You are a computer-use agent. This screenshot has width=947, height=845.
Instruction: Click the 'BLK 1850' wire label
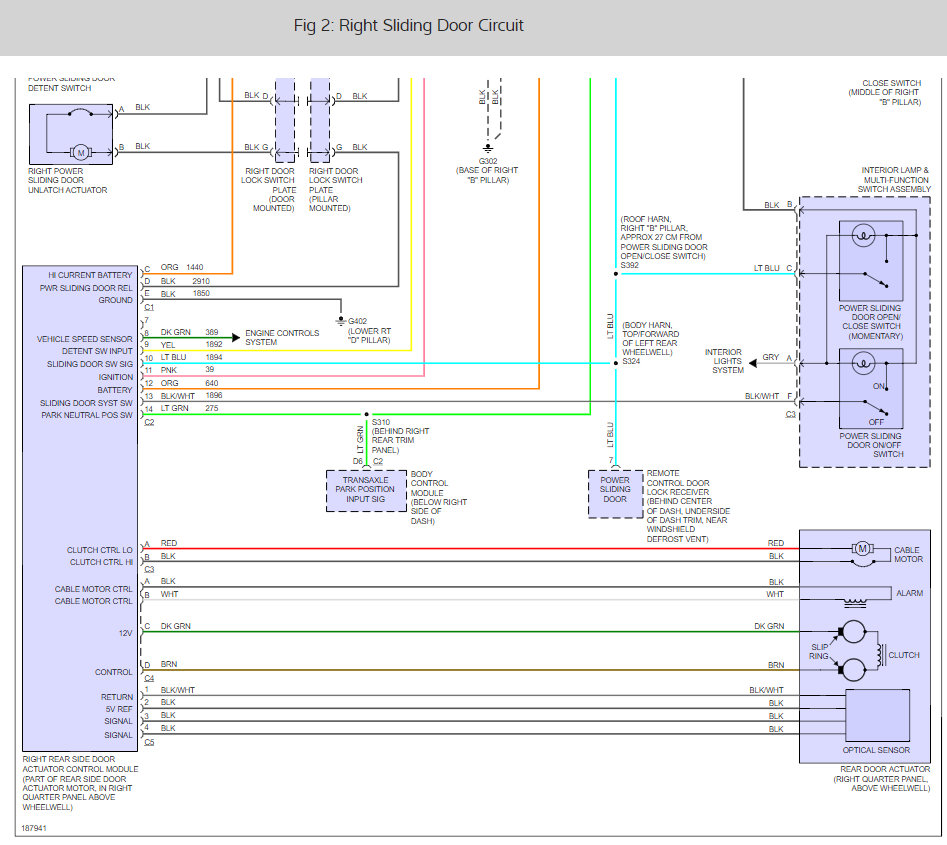pyautogui.click(x=185, y=294)
